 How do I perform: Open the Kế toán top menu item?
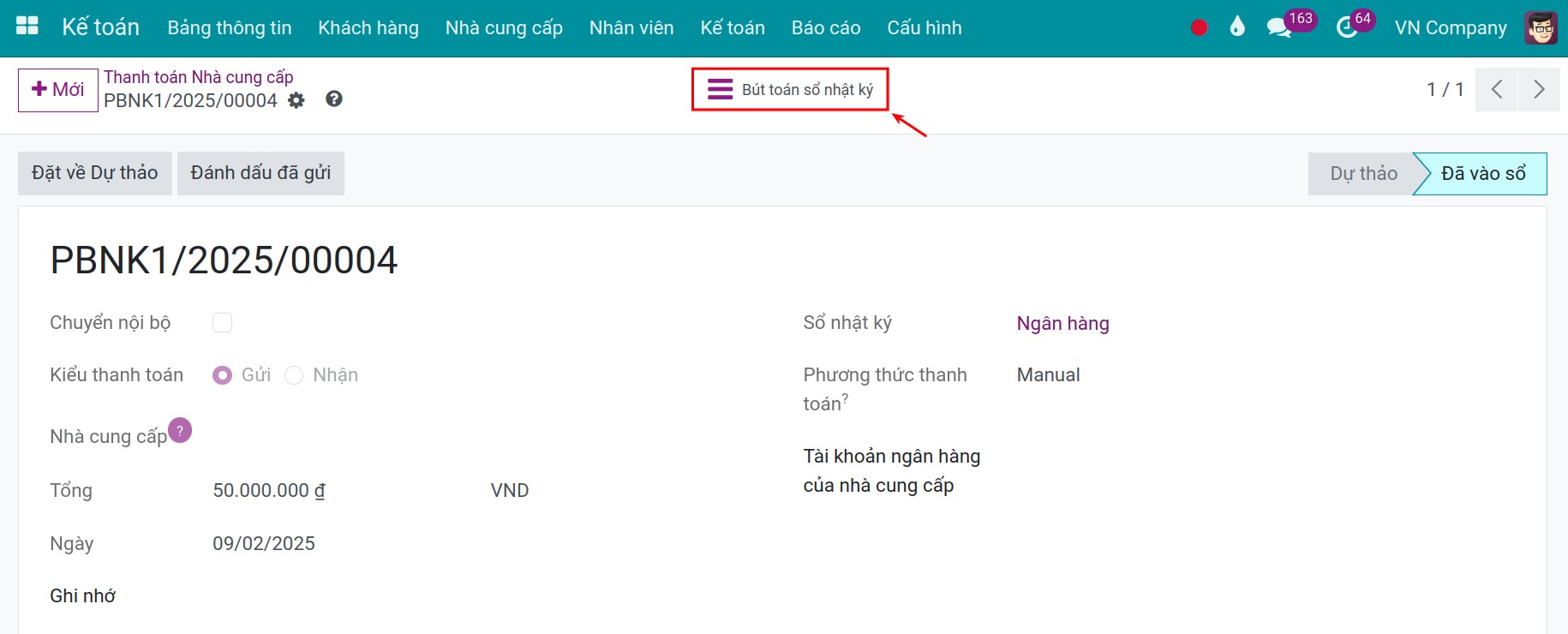point(733,27)
